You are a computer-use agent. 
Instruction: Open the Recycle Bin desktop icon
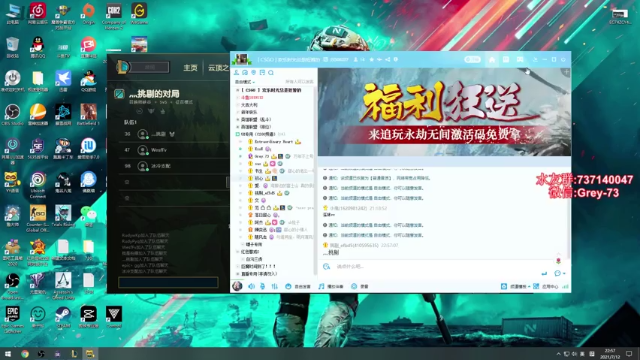[12, 47]
